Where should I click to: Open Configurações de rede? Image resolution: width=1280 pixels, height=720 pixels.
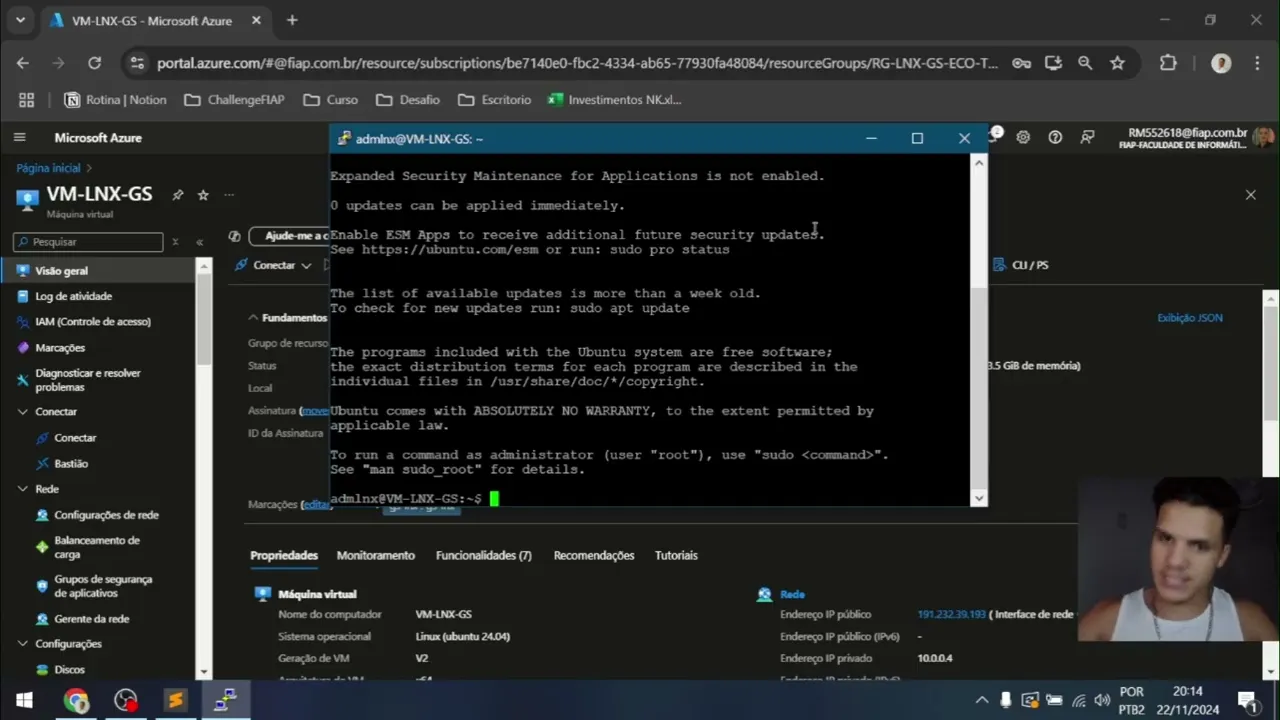pyautogui.click(x=106, y=515)
